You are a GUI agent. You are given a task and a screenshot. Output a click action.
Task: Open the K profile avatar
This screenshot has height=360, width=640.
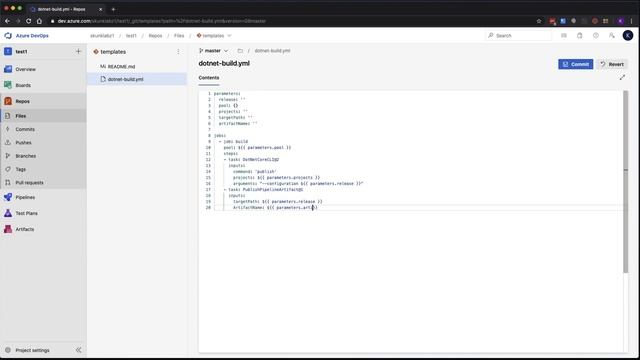(628, 36)
